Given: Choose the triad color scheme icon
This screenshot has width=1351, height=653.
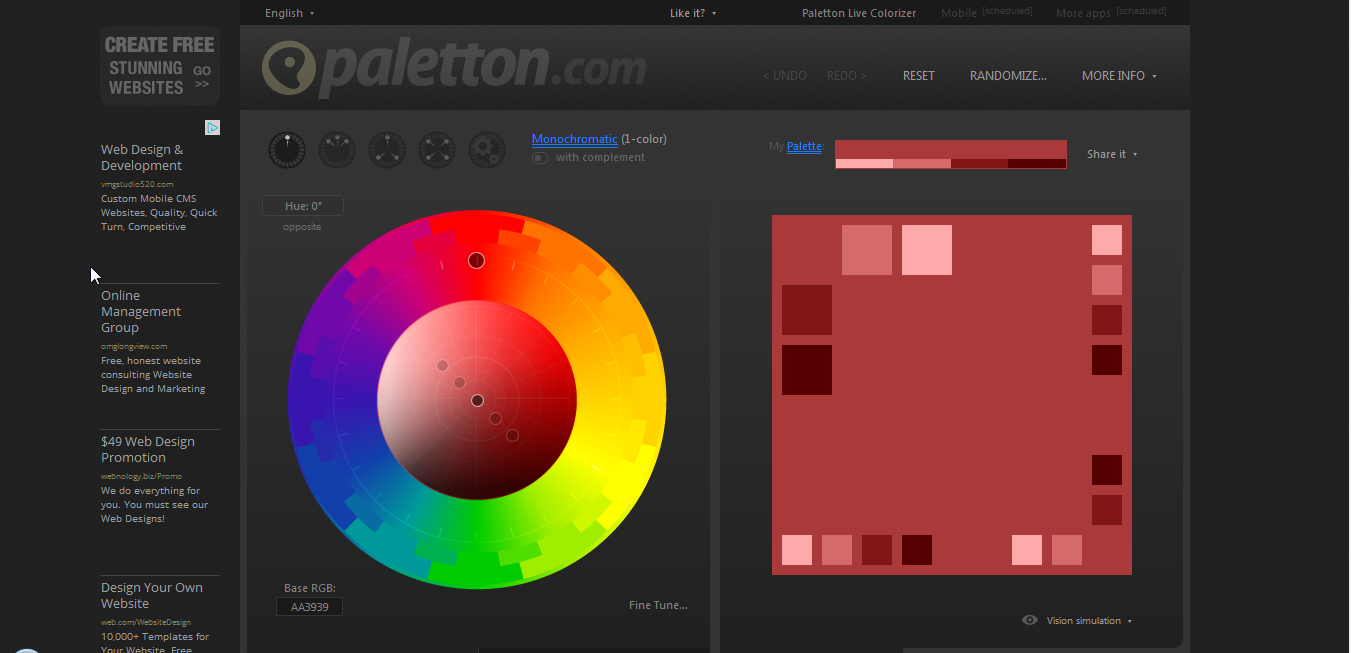Looking at the screenshot, I should tap(387, 148).
